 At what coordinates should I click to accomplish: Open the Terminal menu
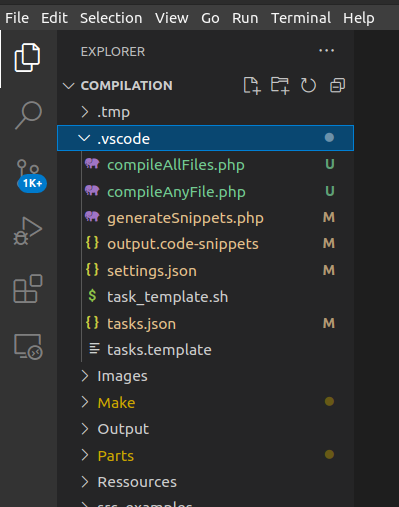tap(301, 18)
